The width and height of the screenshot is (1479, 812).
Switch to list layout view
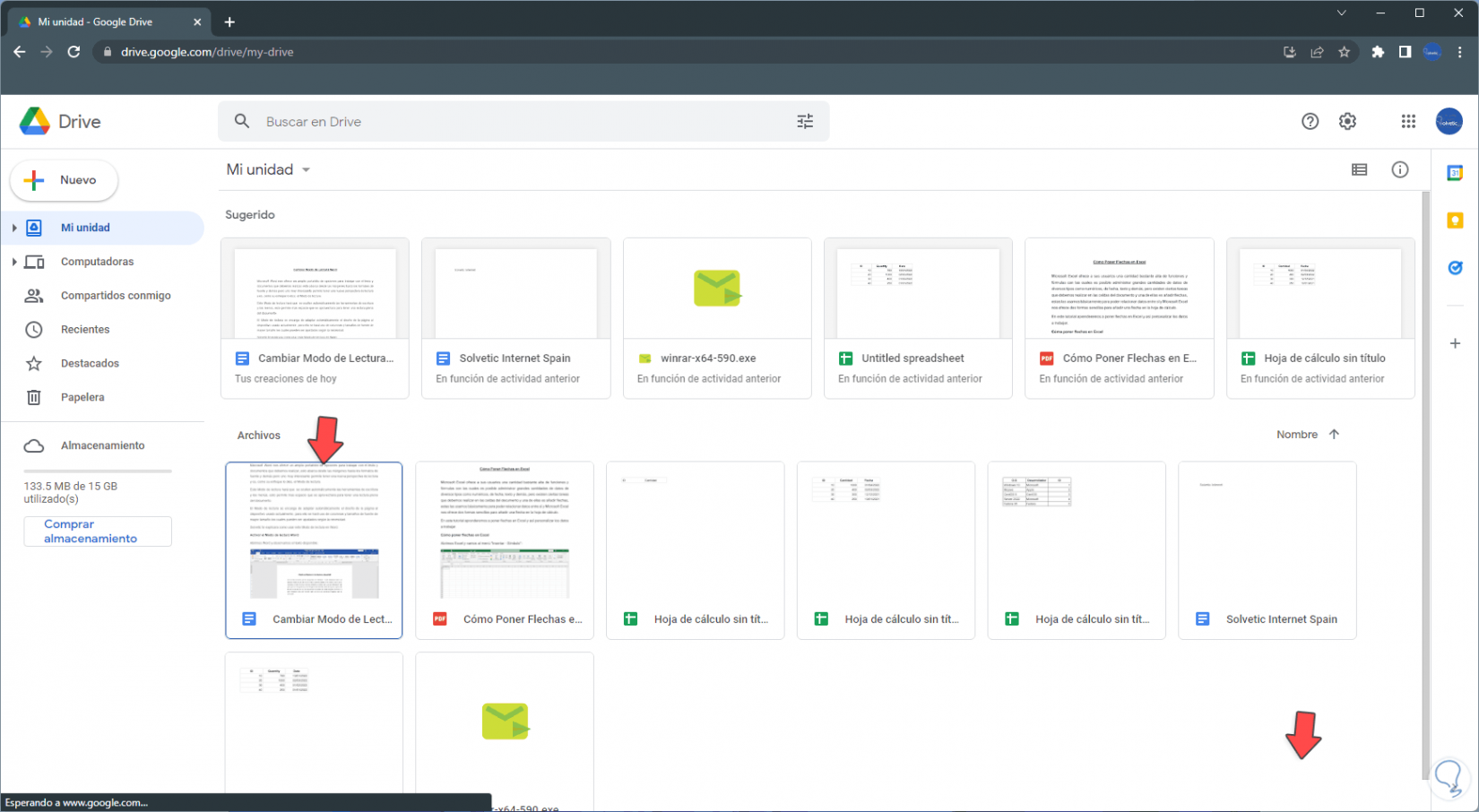click(1359, 169)
